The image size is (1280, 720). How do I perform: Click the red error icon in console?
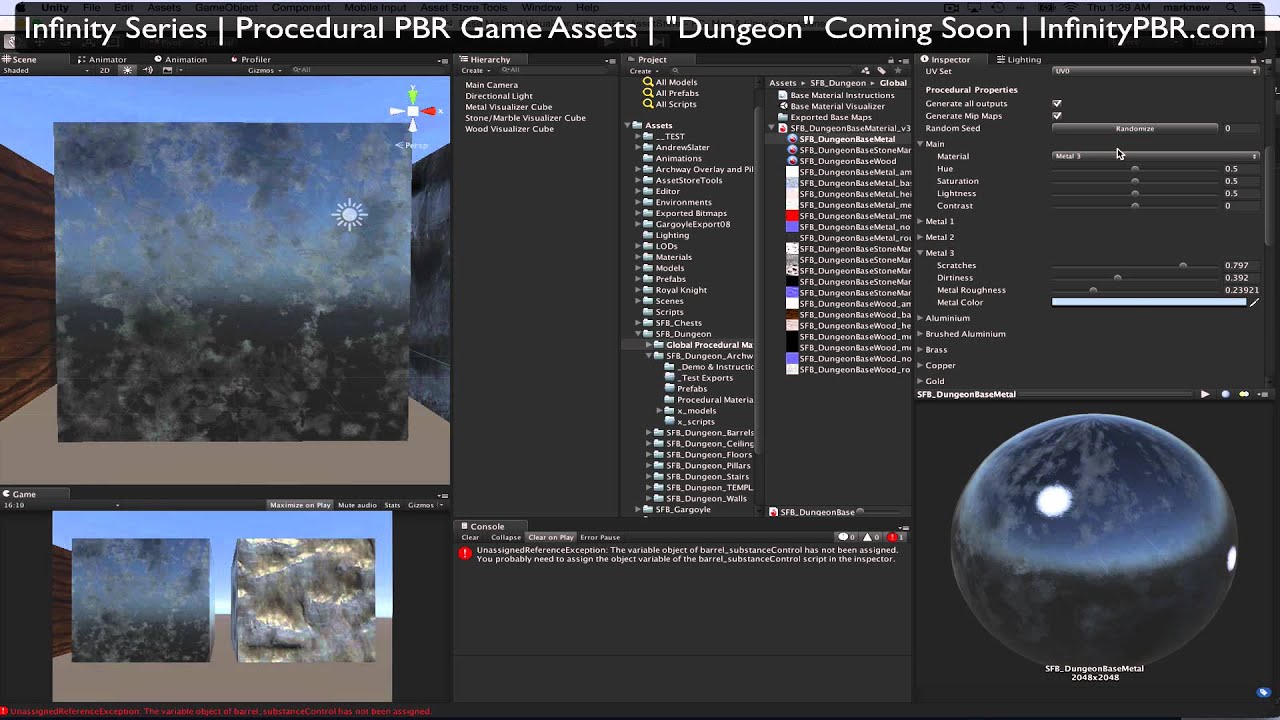click(465, 553)
